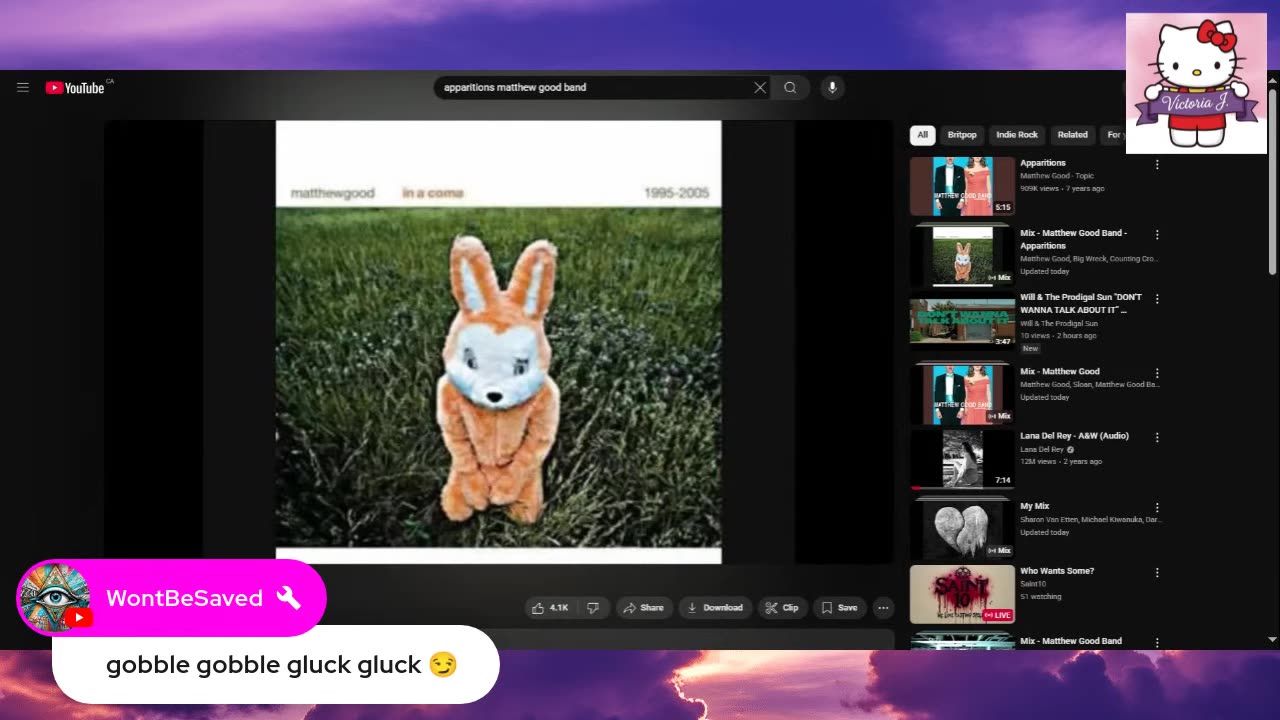The width and height of the screenshot is (1280, 720).
Task: Switch to the 'Related' filter chip
Action: point(1072,135)
